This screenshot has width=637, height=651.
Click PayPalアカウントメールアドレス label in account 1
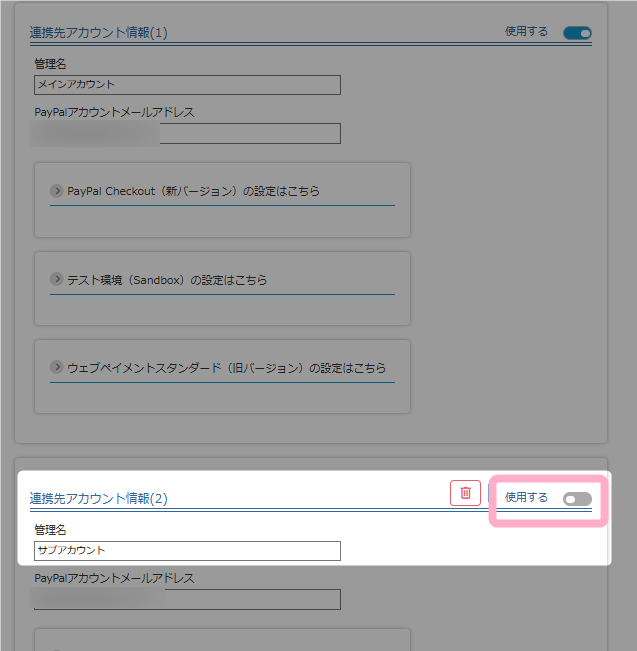pyautogui.click(x=114, y=112)
